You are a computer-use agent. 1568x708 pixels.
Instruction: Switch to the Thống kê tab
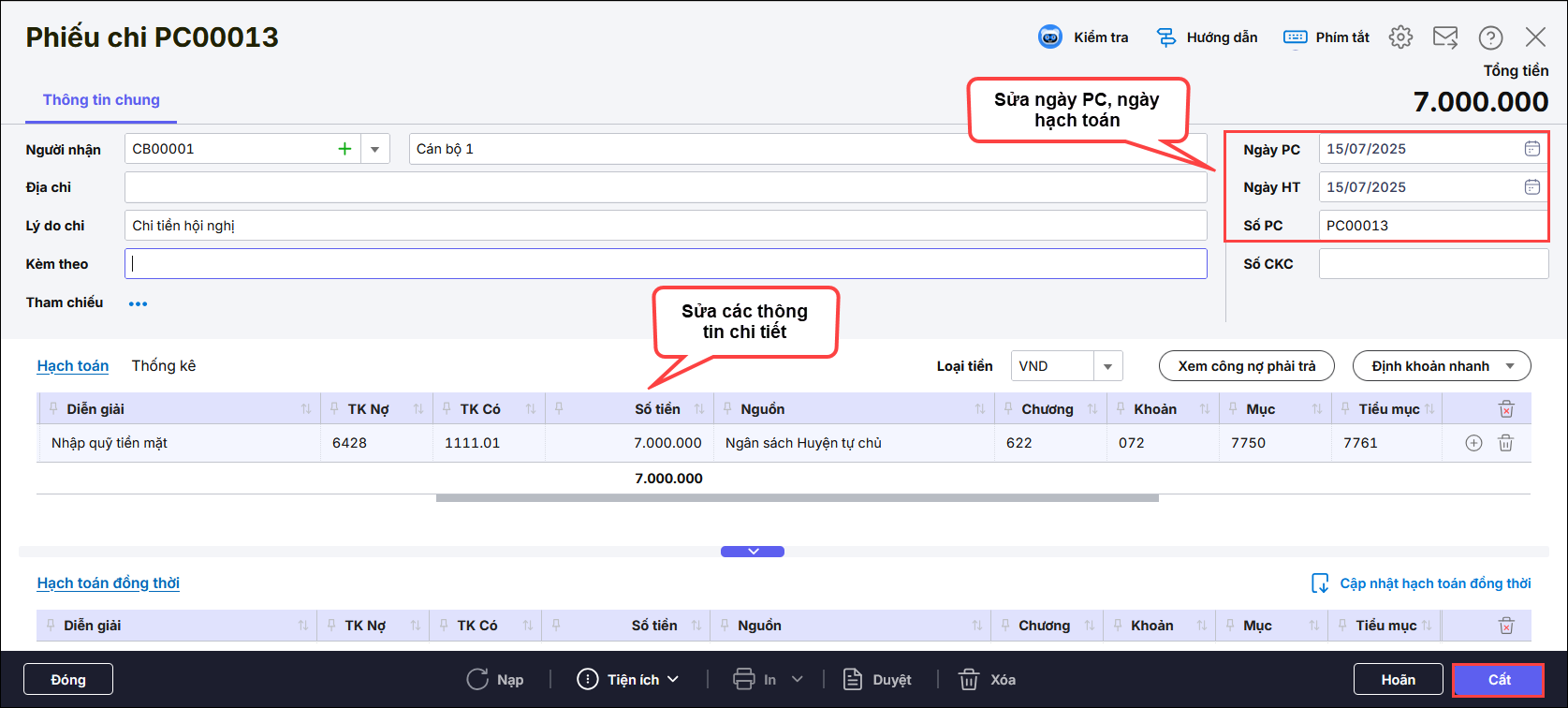coord(164,366)
